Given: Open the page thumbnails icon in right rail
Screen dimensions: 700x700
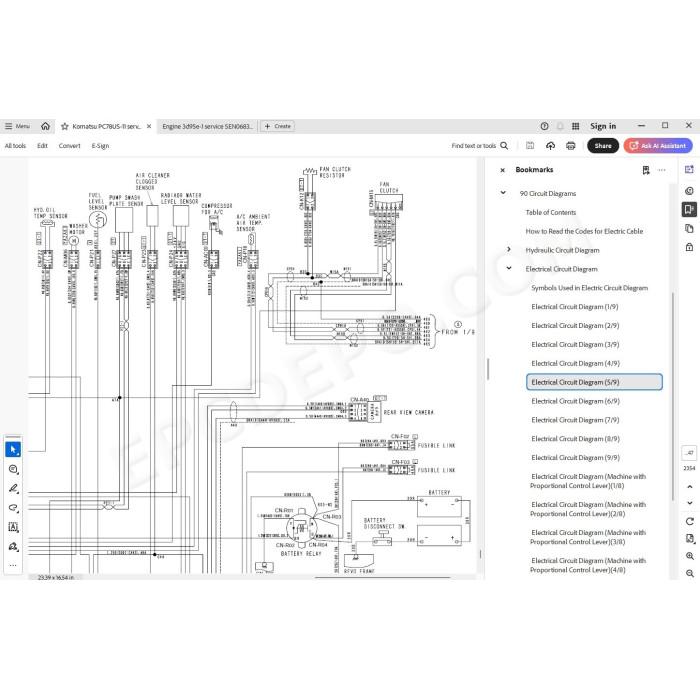Looking at the screenshot, I should point(689,229).
